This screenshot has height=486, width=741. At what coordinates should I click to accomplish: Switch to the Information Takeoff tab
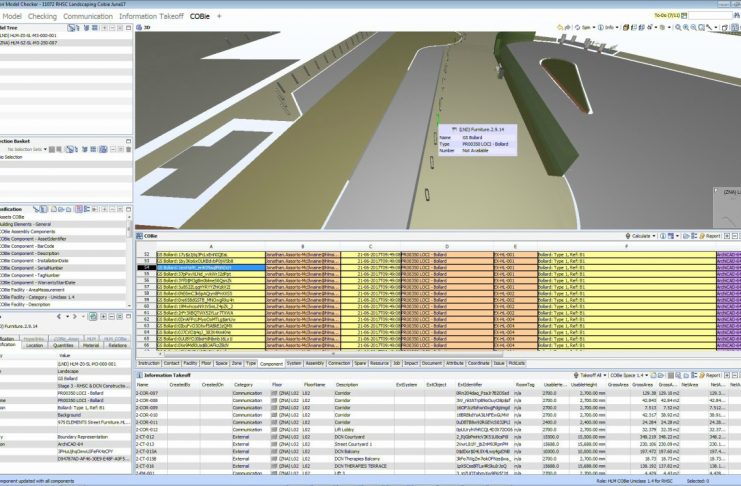(151, 16)
